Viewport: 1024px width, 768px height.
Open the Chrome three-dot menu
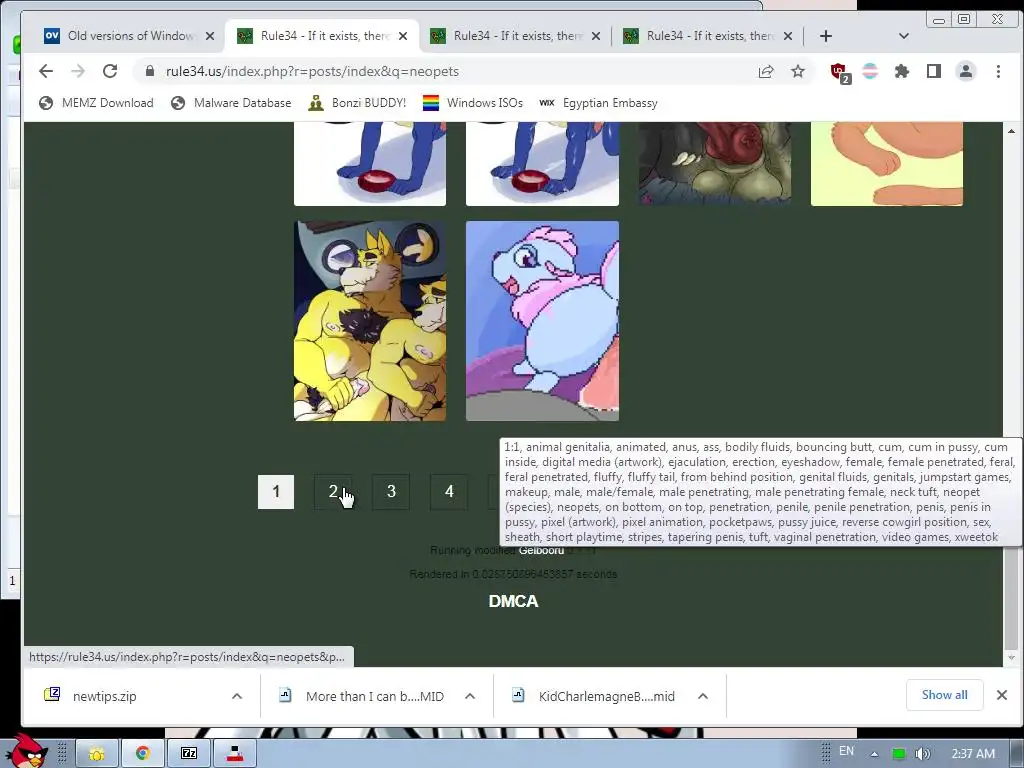pyautogui.click(x=998, y=71)
